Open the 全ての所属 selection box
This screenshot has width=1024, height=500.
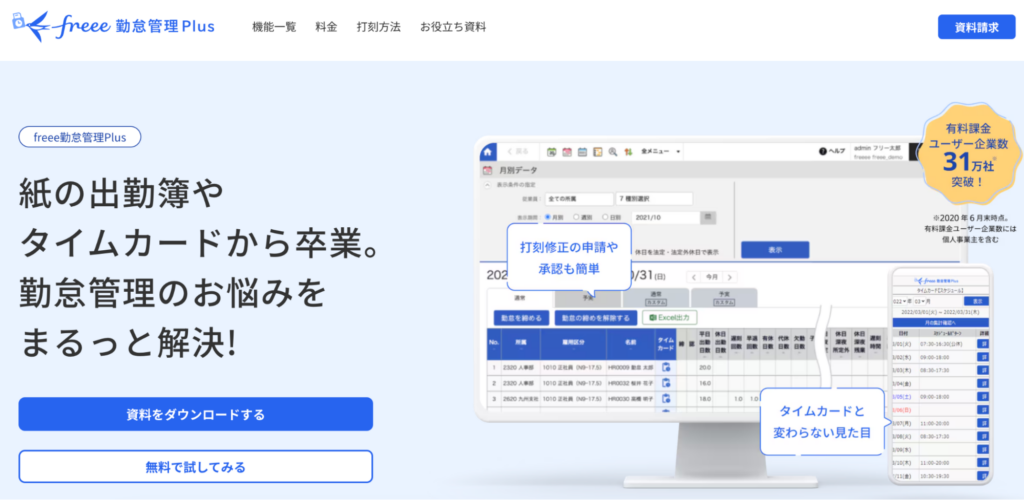point(578,199)
